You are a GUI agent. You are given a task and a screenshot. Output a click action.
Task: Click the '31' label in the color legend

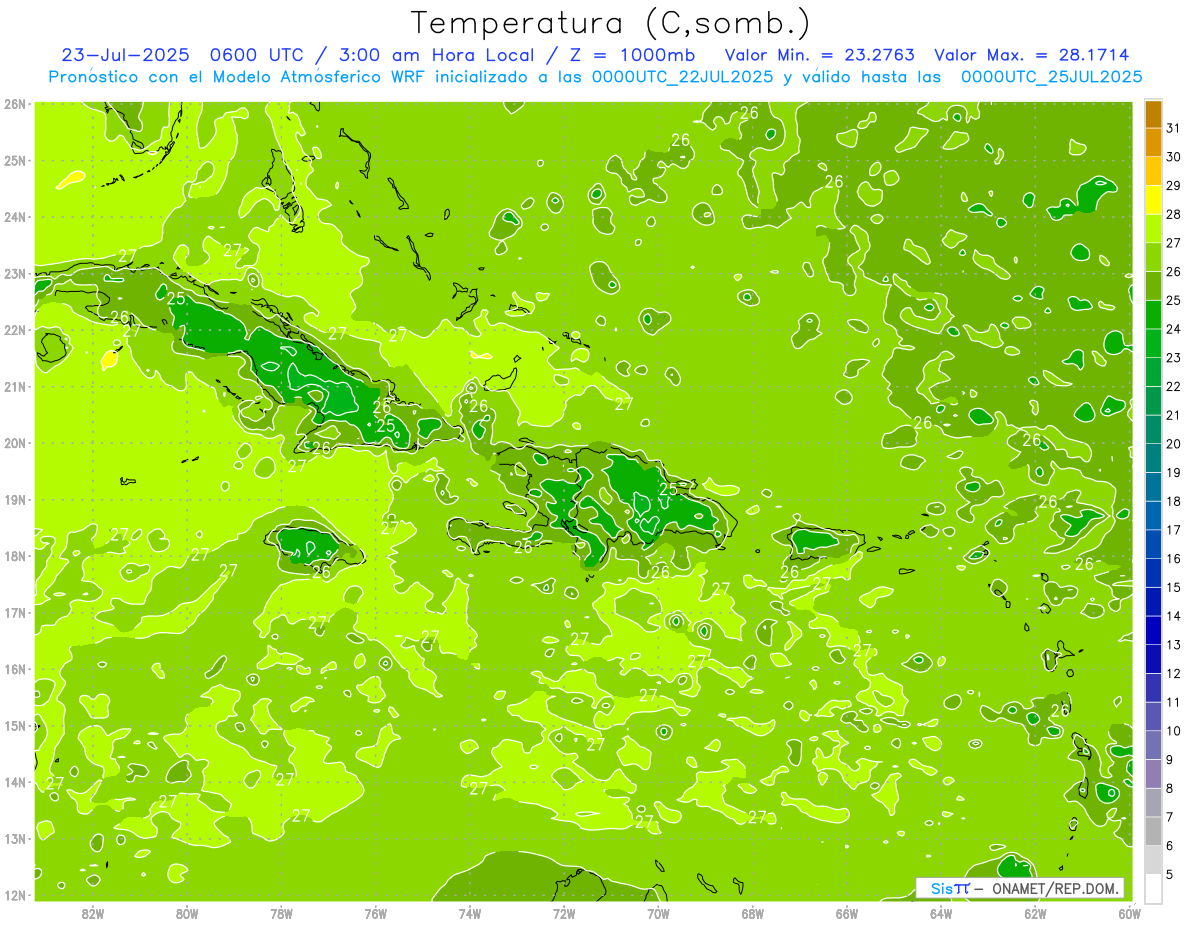point(1173,128)
